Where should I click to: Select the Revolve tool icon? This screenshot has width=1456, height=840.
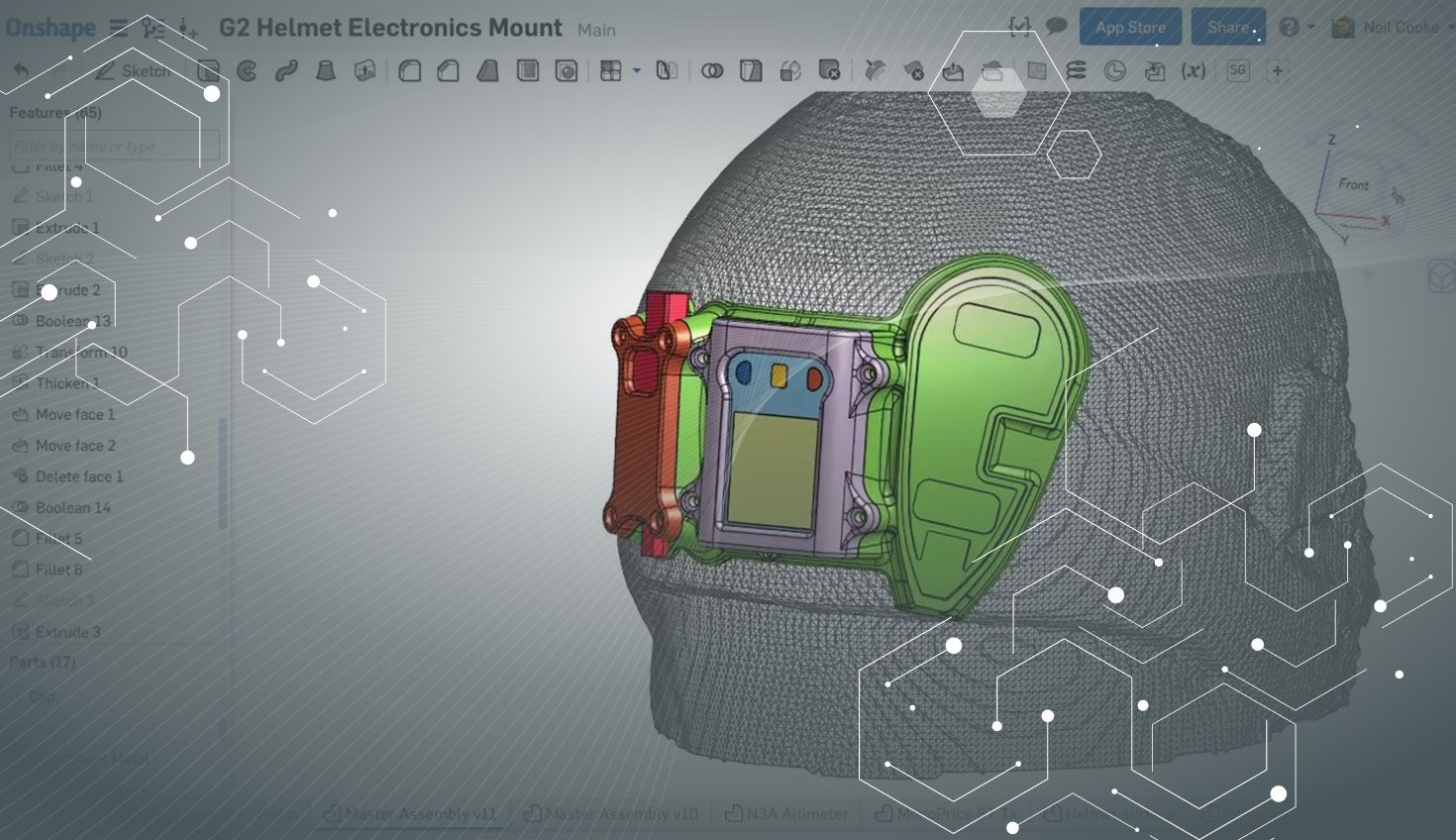(247, 71)
